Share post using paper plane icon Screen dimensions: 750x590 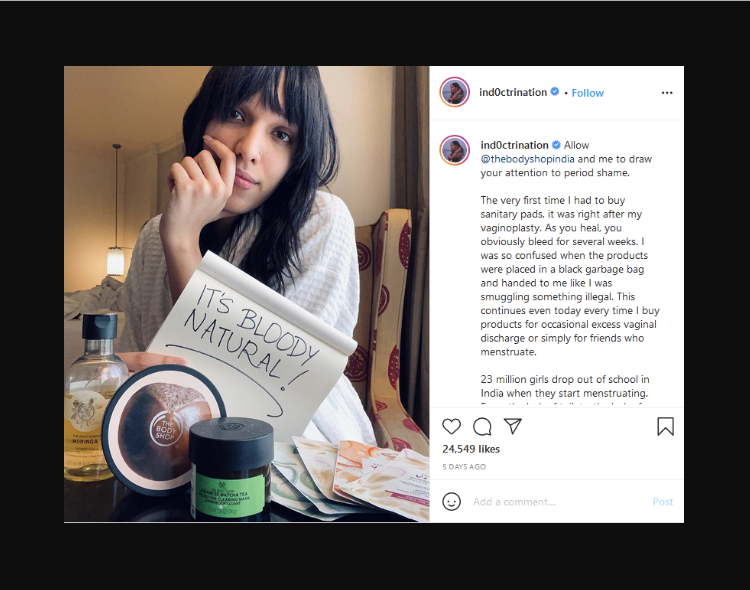[x=512, y=426]
